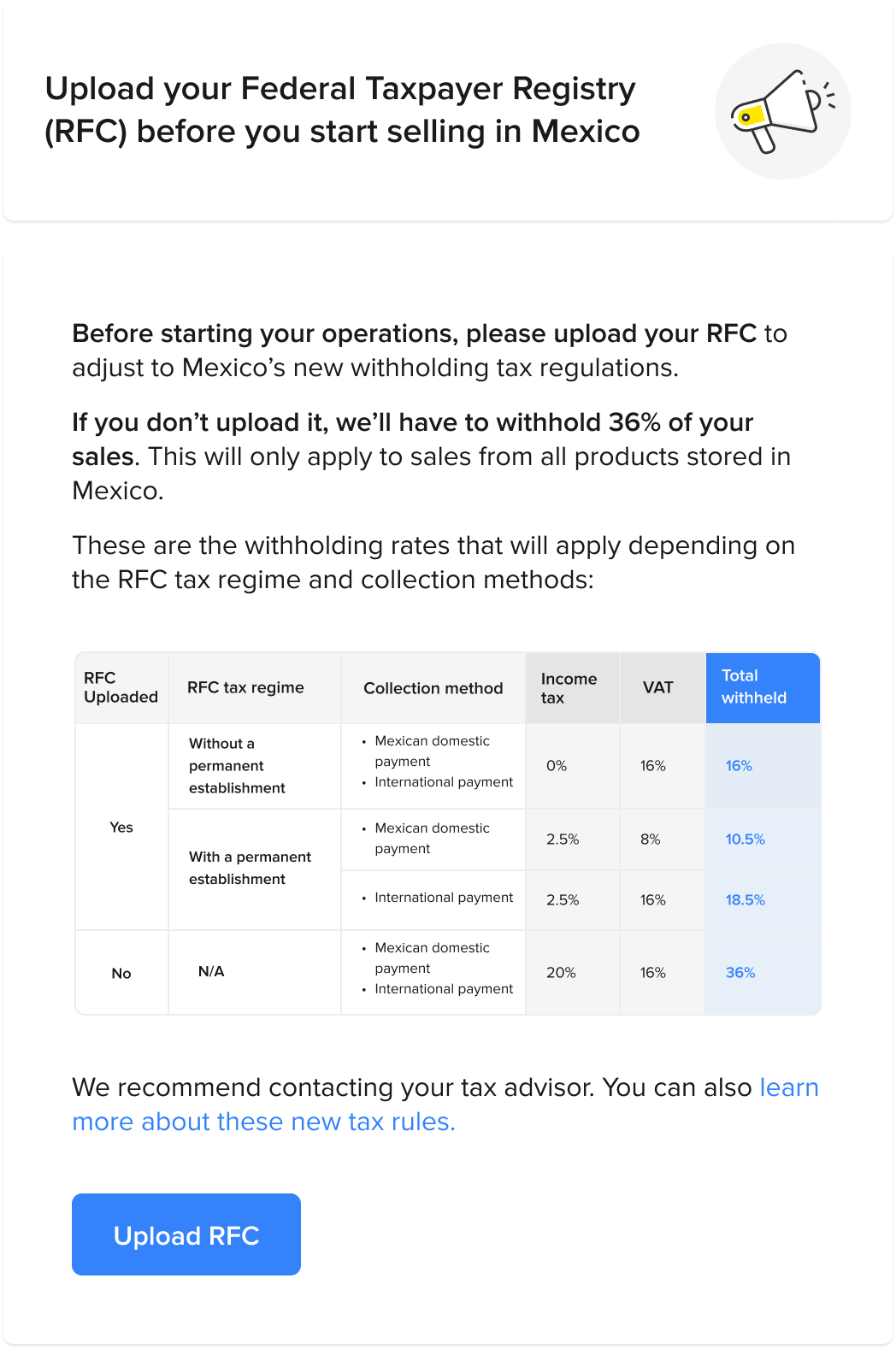Click the Collection method column header
Viewport: 896px width, 1349px height.
433,688
